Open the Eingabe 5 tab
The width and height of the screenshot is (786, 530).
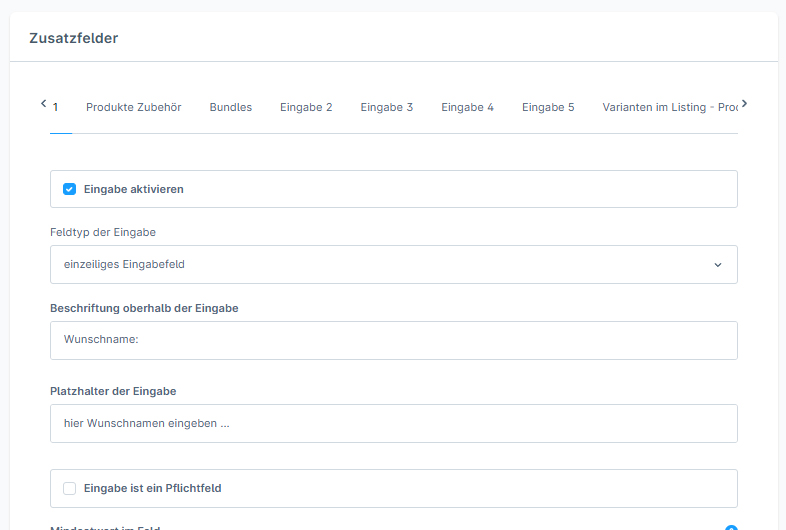coord(548,107)
